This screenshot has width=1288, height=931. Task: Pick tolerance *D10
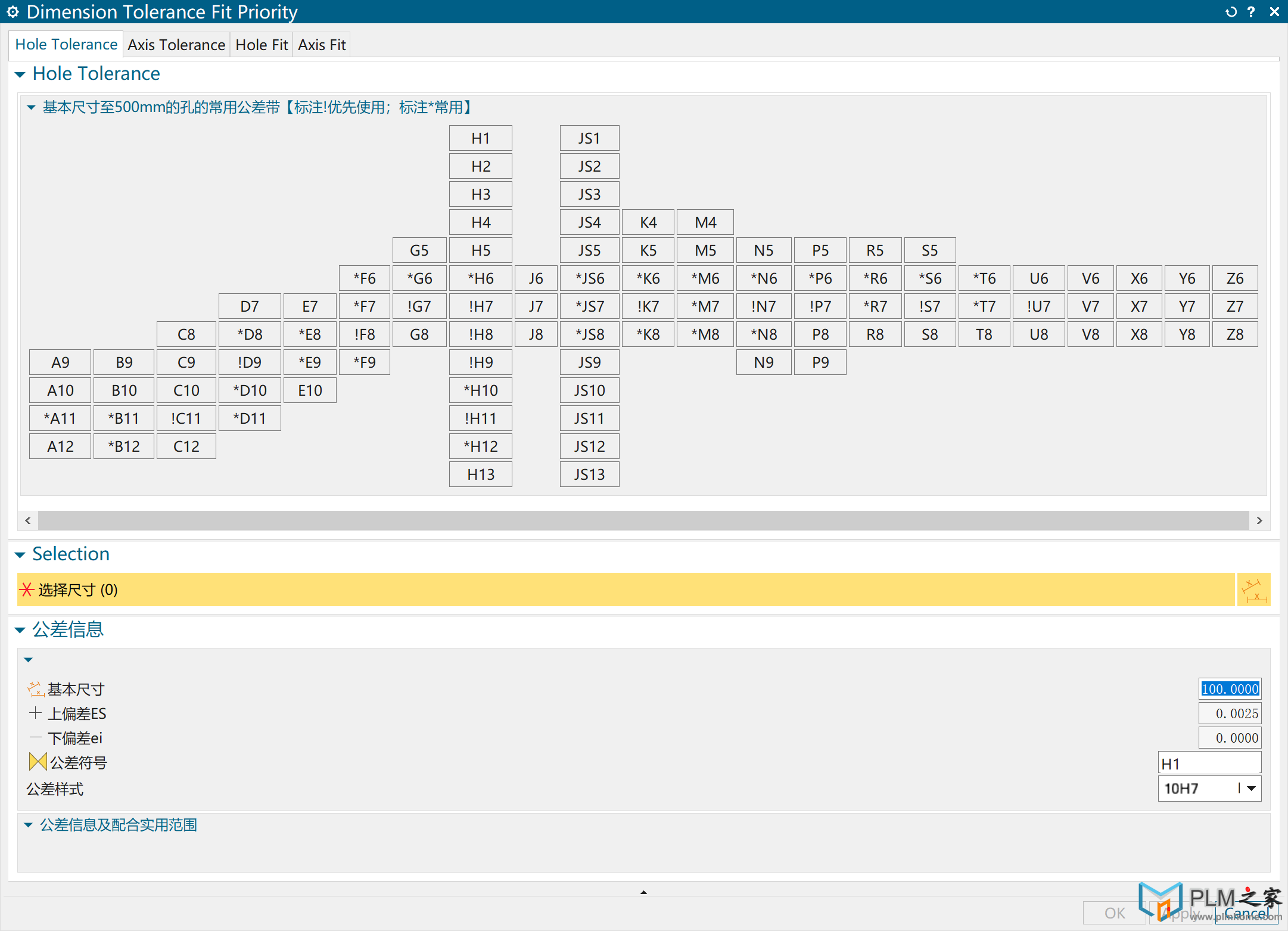point(249,390)
